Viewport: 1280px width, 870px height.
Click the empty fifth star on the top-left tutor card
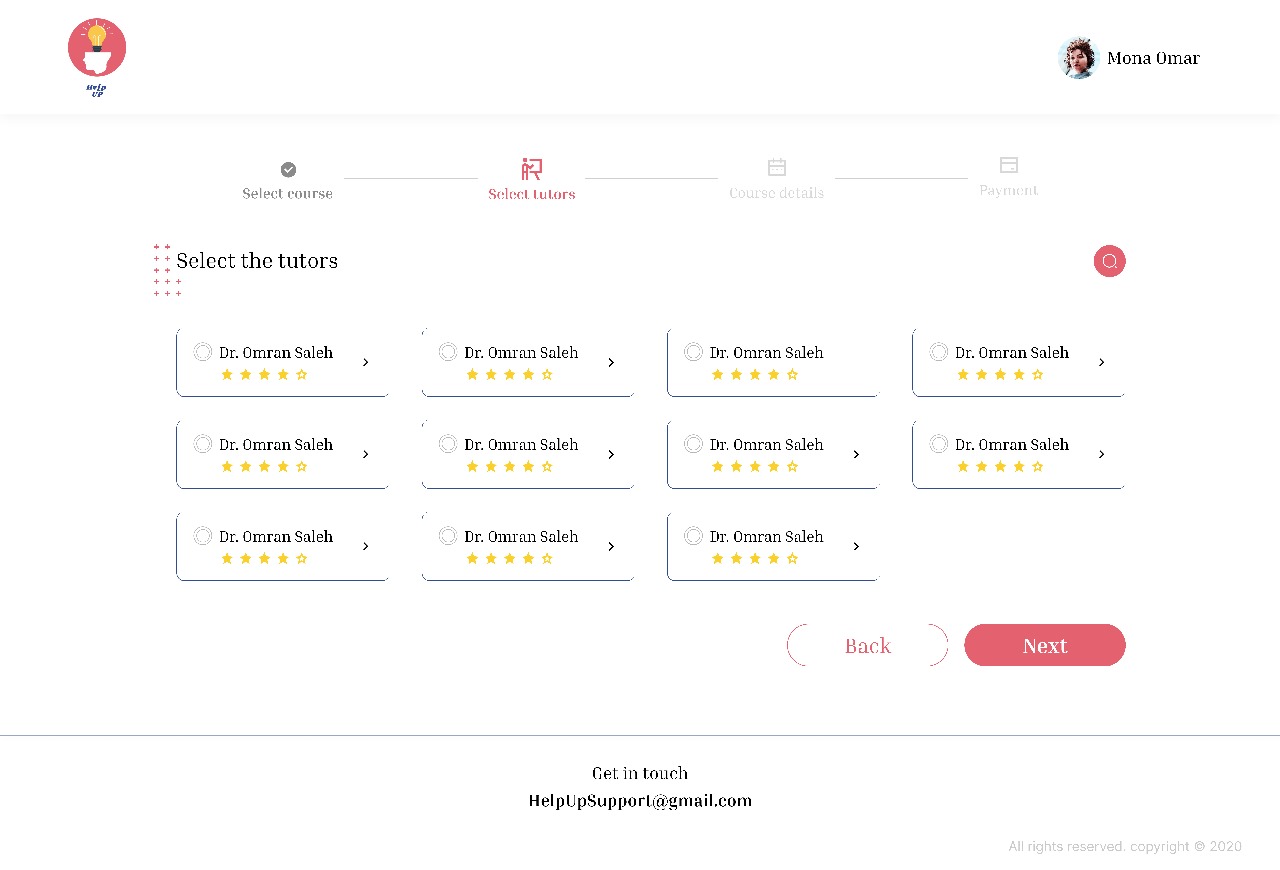point(302,375)
